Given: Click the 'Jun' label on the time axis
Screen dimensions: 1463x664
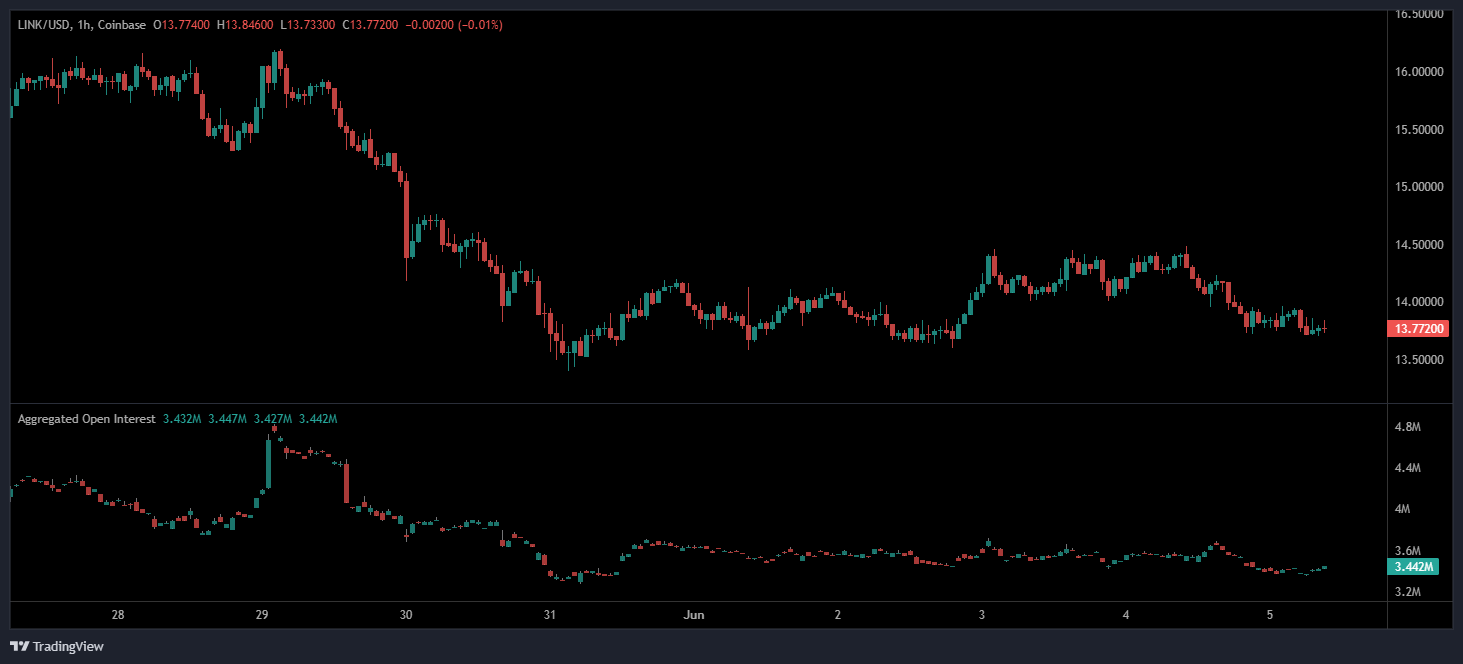Looking at the screenshot, I should click(x=693, y=615).
